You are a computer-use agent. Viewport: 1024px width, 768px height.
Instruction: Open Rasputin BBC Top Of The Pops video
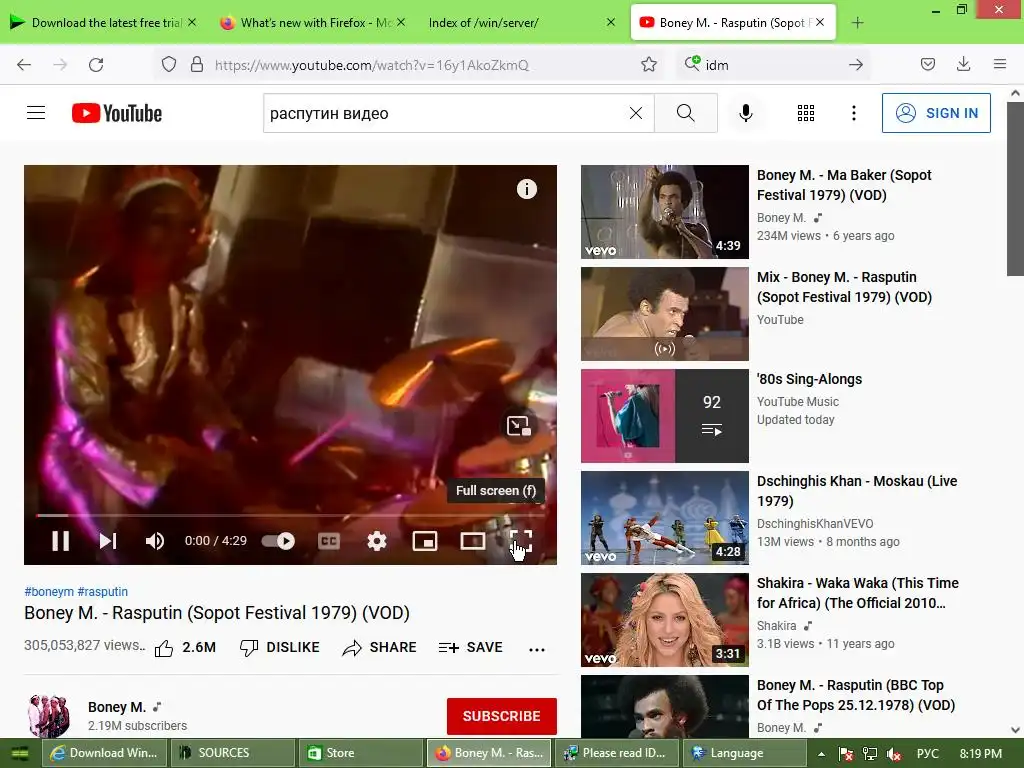665,707
